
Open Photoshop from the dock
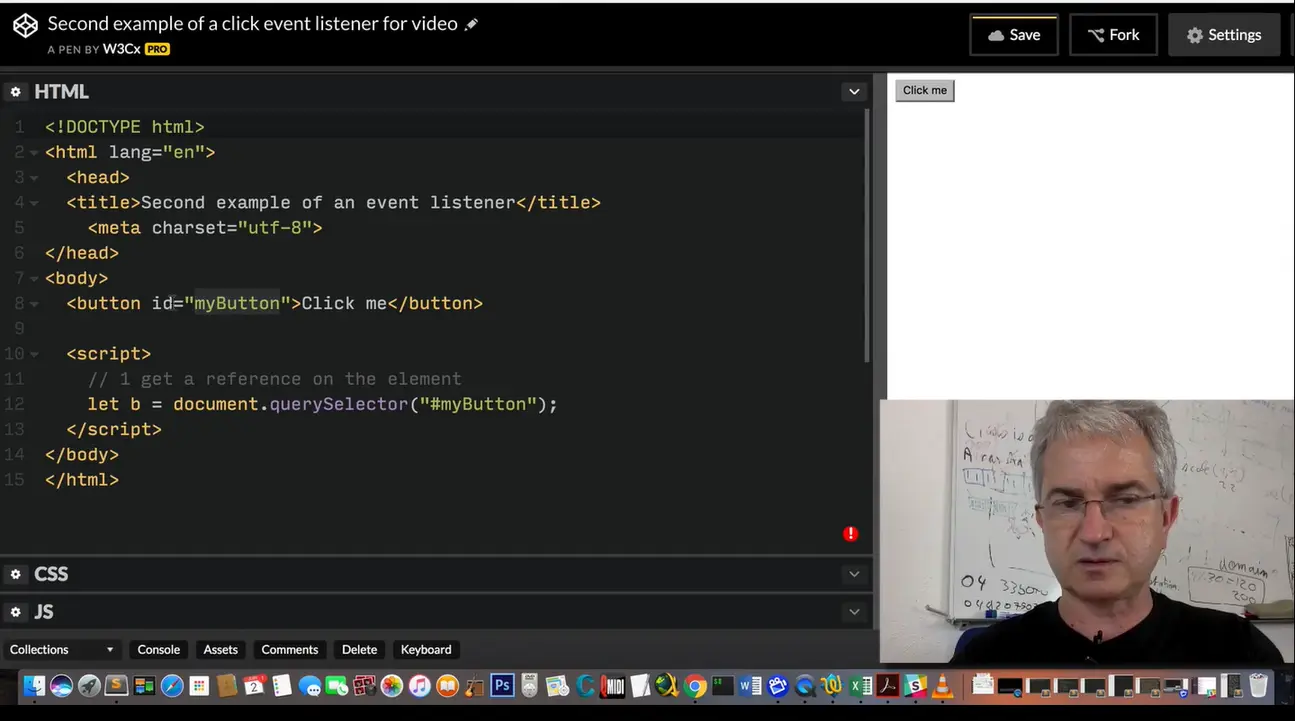(x=502, y=686)
